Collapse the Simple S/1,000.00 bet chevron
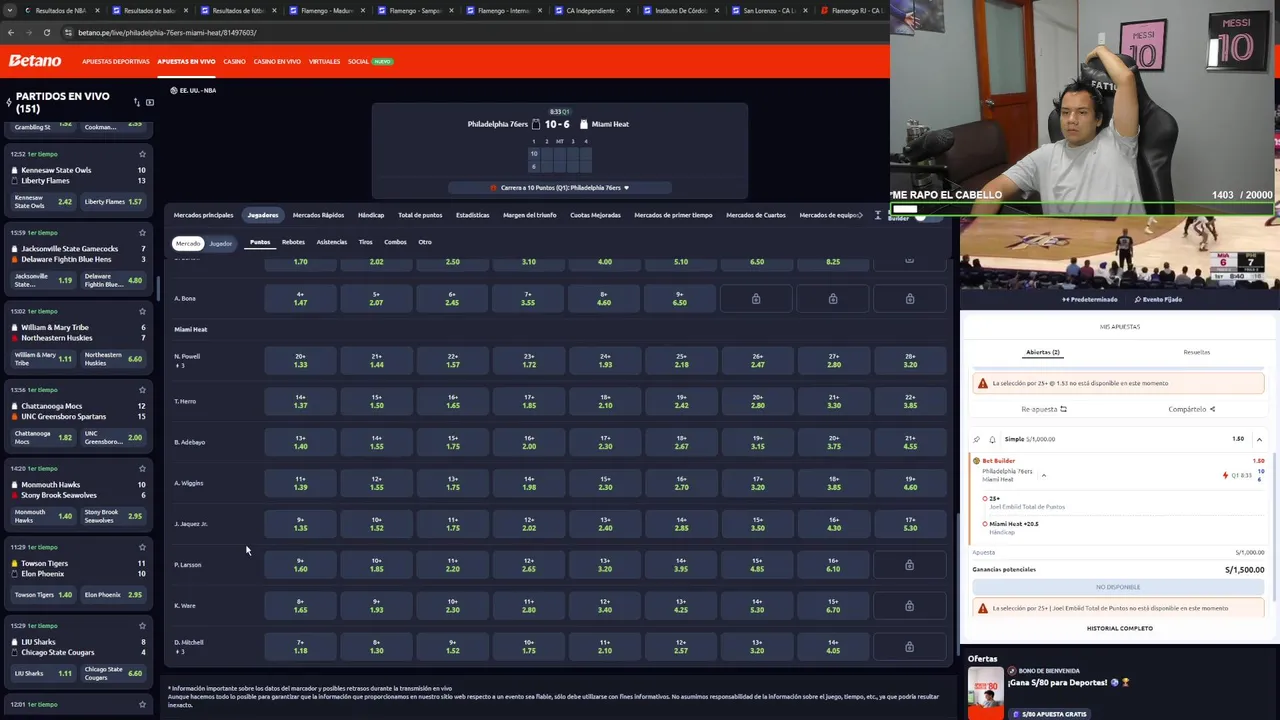This screenshot has height=720, width=1280. (1259, 439)
